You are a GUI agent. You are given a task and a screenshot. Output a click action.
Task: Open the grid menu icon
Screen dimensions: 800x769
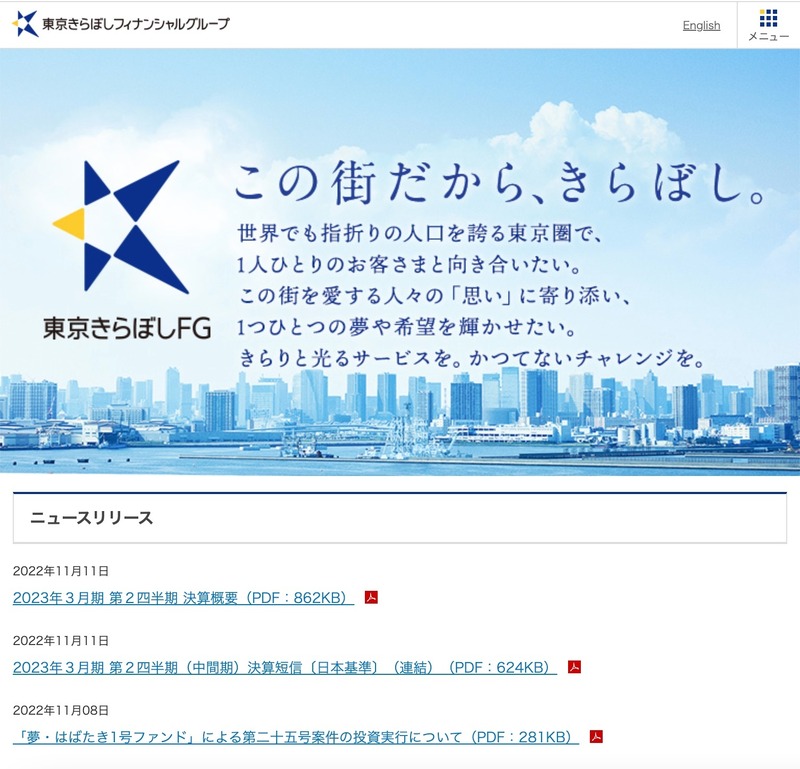(x=768, y=17)
